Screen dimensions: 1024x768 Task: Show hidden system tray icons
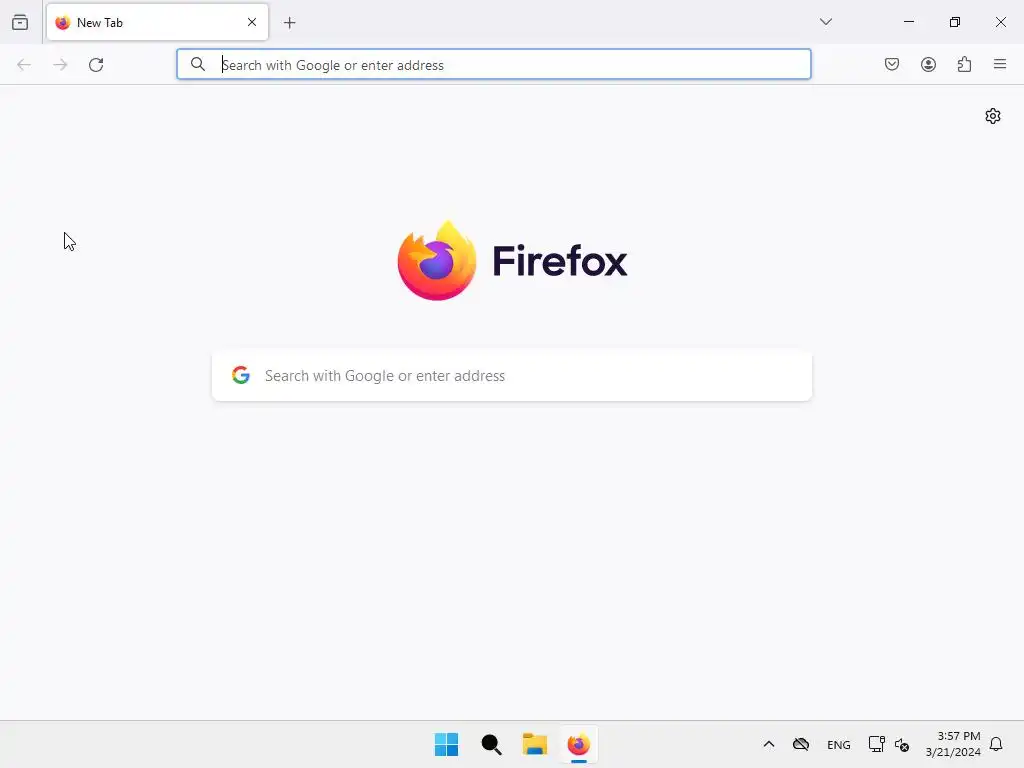coord(769,744)
